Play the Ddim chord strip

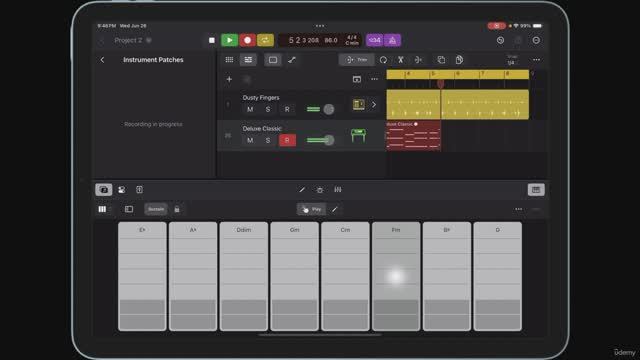(x=244, y=276)
